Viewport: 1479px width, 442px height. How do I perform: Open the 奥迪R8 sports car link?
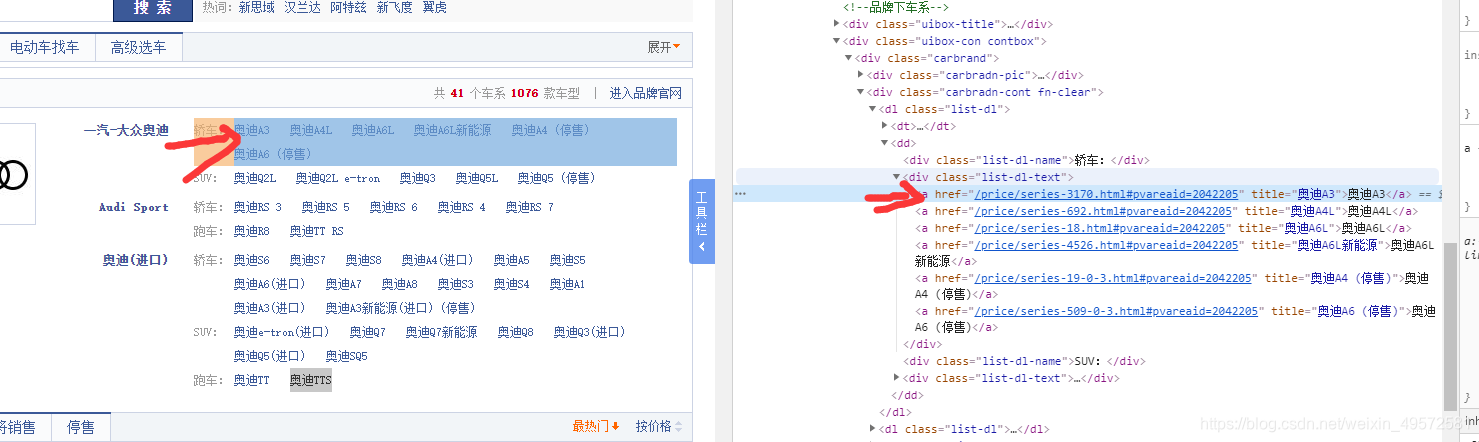[252, 231]
